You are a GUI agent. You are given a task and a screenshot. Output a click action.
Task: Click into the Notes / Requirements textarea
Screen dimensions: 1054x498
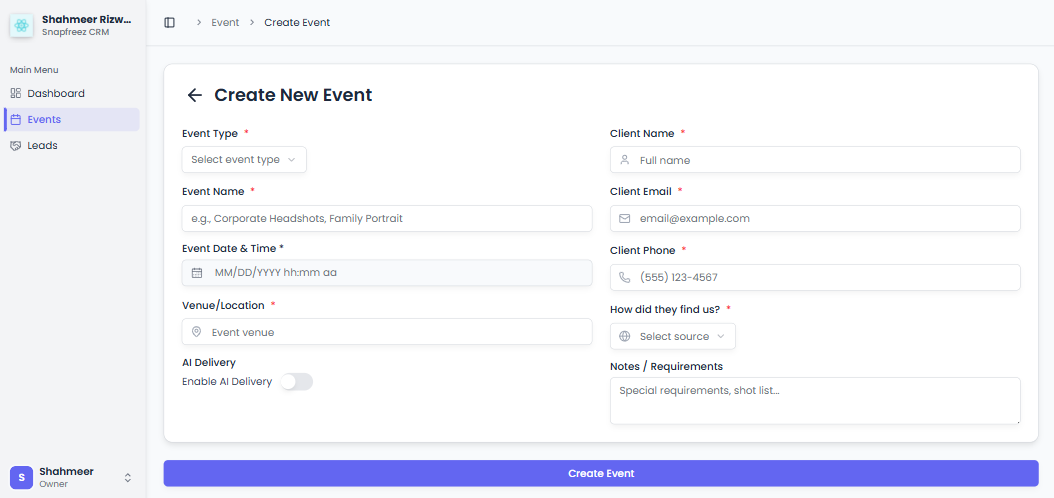pos(815,400)
